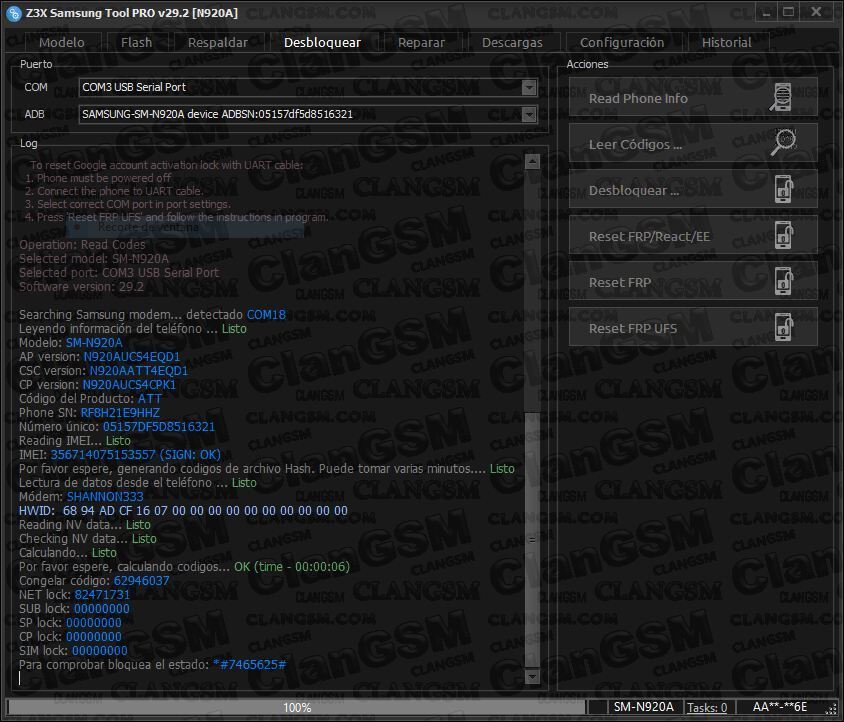Open the Respaldar tab
This screenshot has height=722, width=844.
click(218, 43)
